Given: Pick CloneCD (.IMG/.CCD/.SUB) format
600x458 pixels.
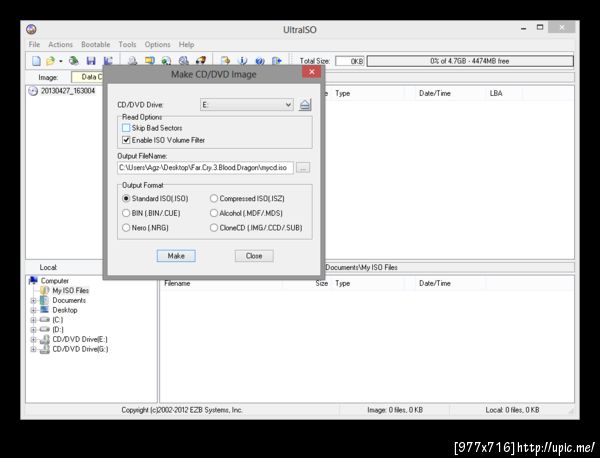Looking at the screenshot, I should 214,228.
